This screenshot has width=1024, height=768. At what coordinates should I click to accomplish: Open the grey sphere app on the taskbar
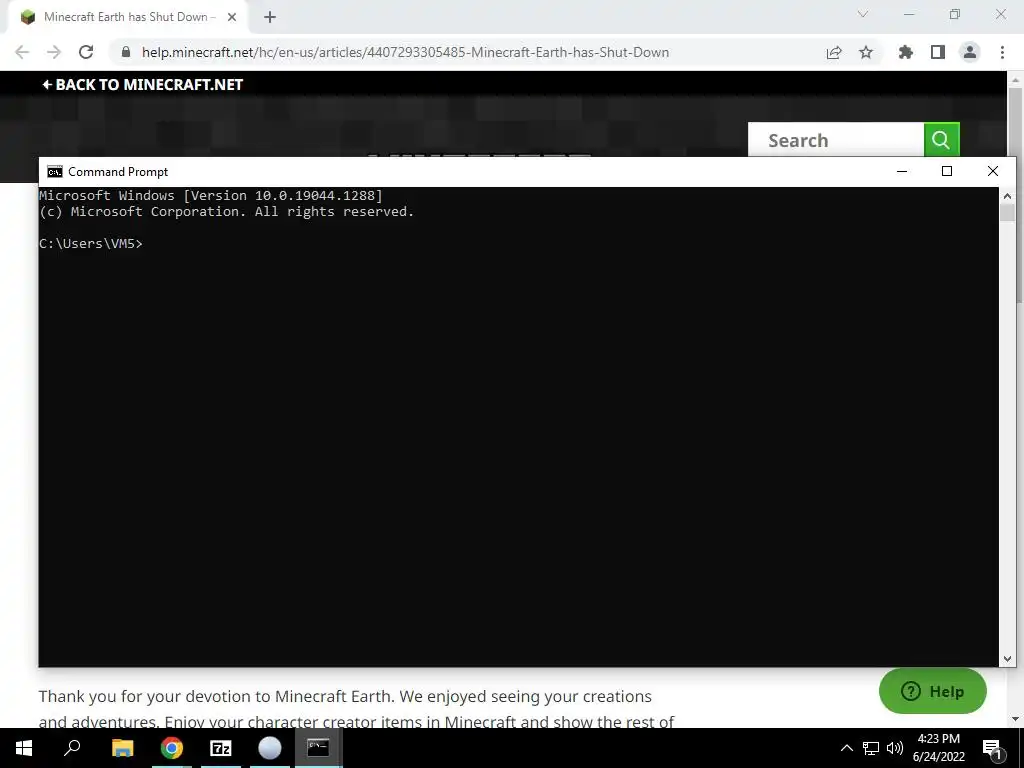270,748
